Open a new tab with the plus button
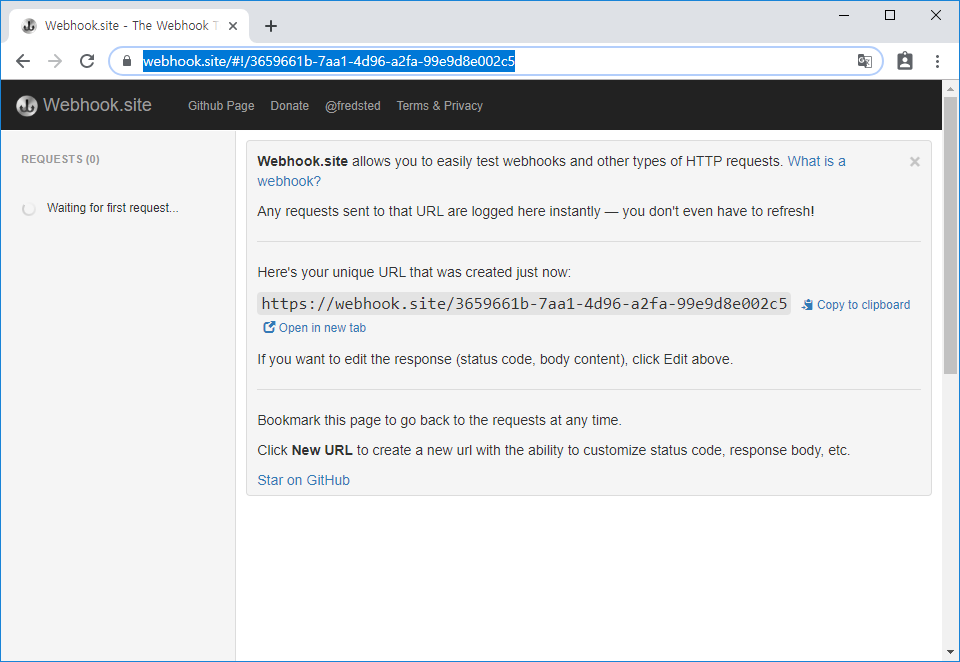This screenshot has height=662, width=960. (x=271, y=26)
